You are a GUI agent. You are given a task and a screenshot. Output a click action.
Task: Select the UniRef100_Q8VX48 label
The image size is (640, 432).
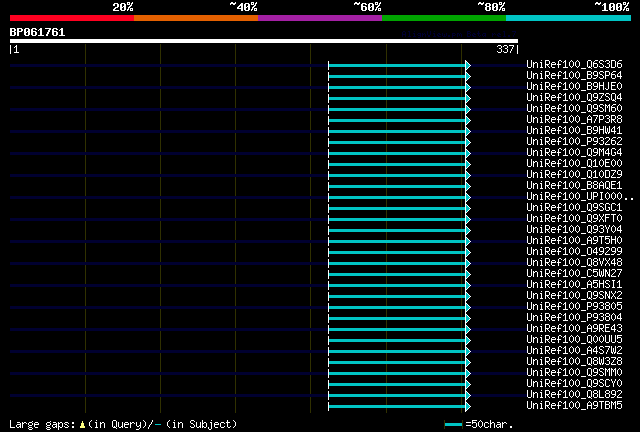coord(574,263)
